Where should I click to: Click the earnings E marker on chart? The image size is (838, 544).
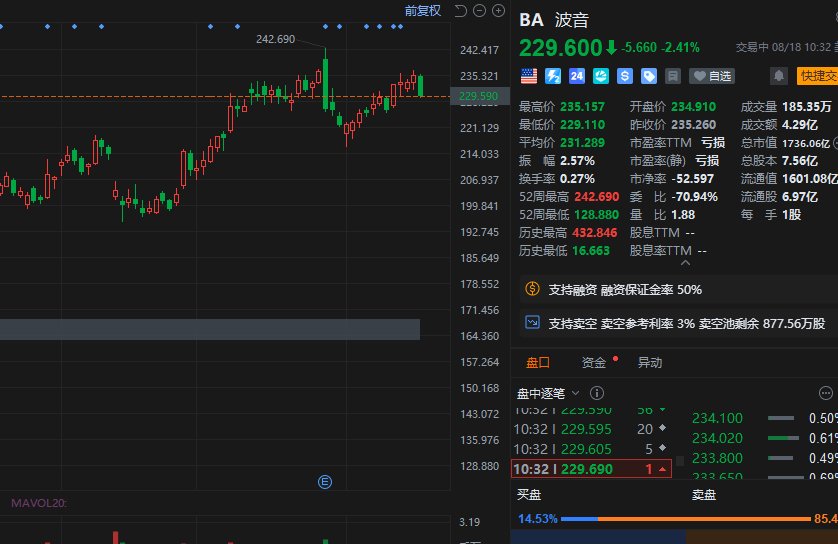(325, 482)
